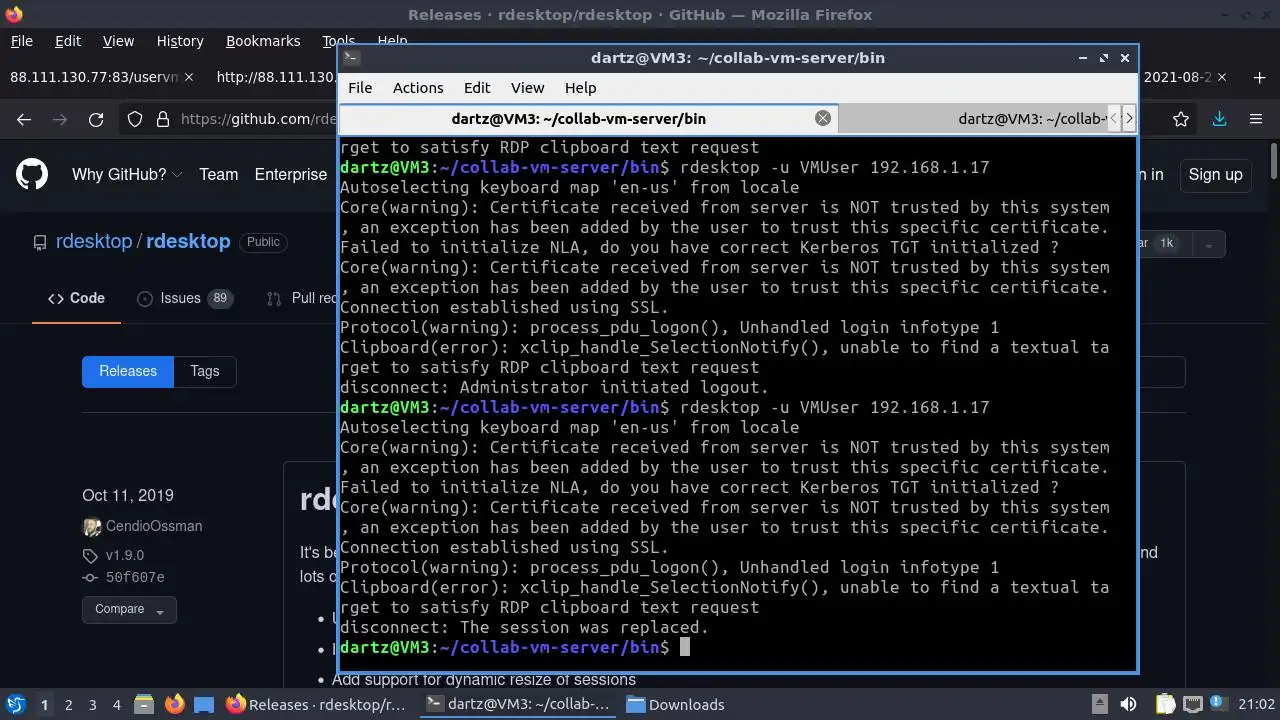The image size is (1280, 720).
Task: Launch the file manager from taskbar quicklaunch
Action: [142, 704]
